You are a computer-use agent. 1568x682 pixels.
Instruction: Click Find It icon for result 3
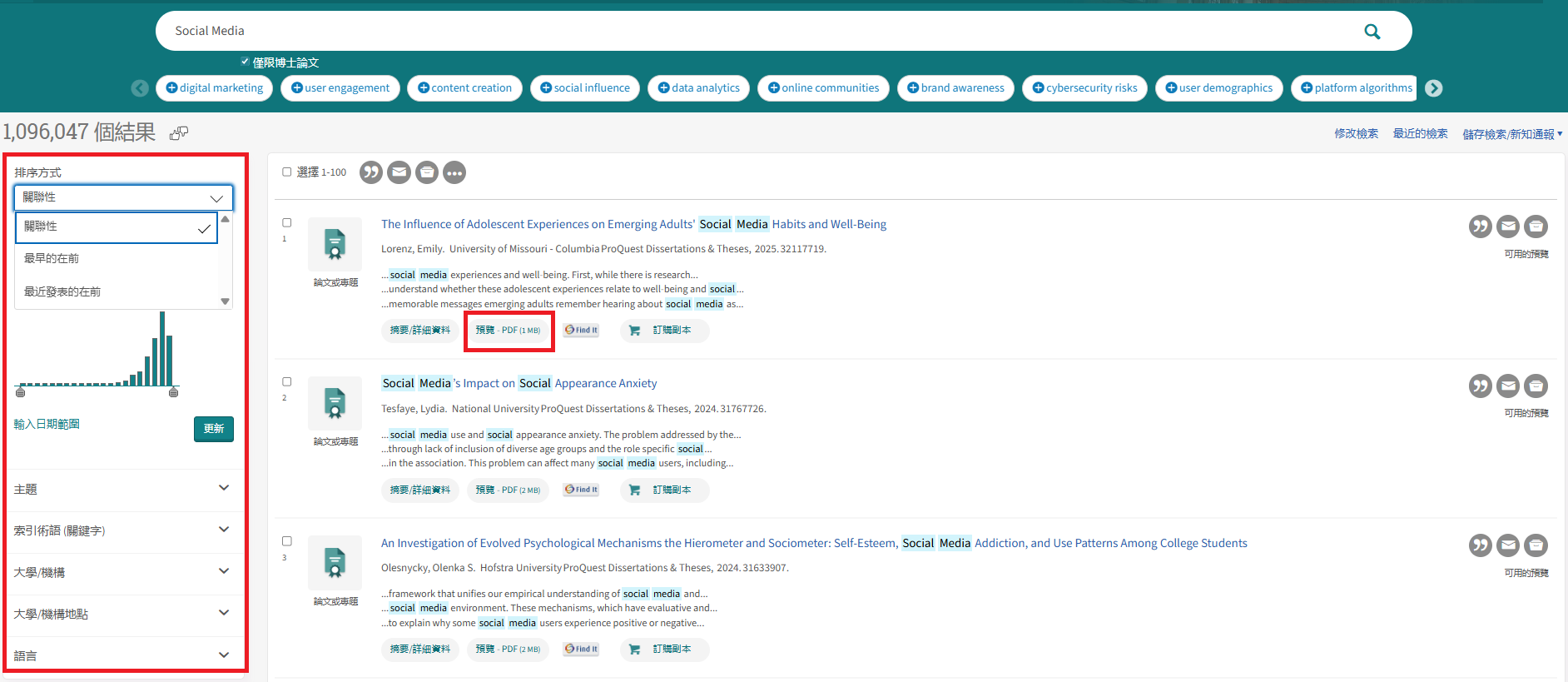click(581, 649)
